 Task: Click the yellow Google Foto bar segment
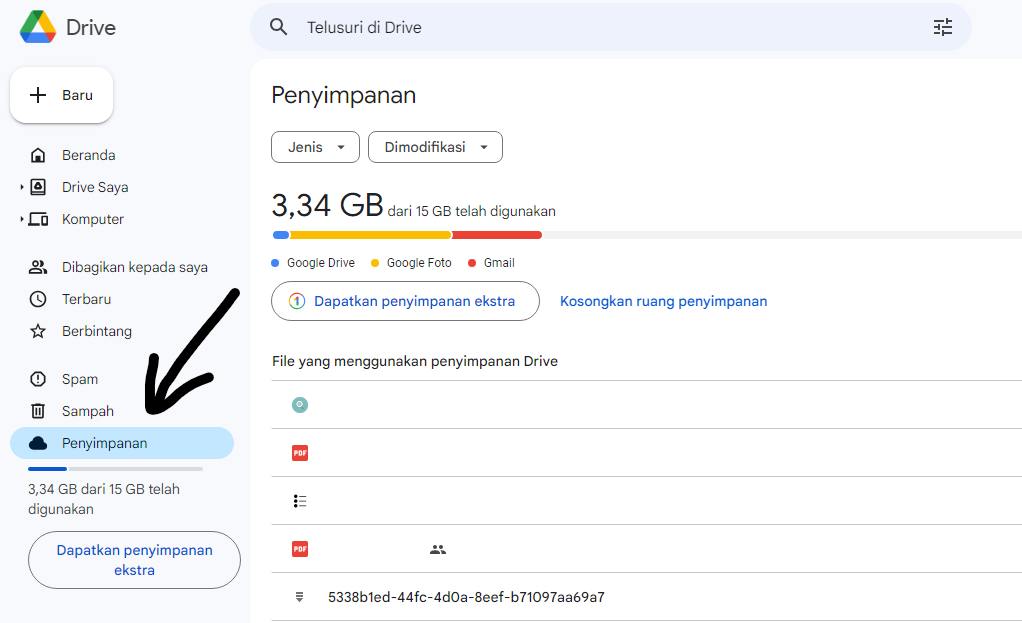[x=370, y=235]
